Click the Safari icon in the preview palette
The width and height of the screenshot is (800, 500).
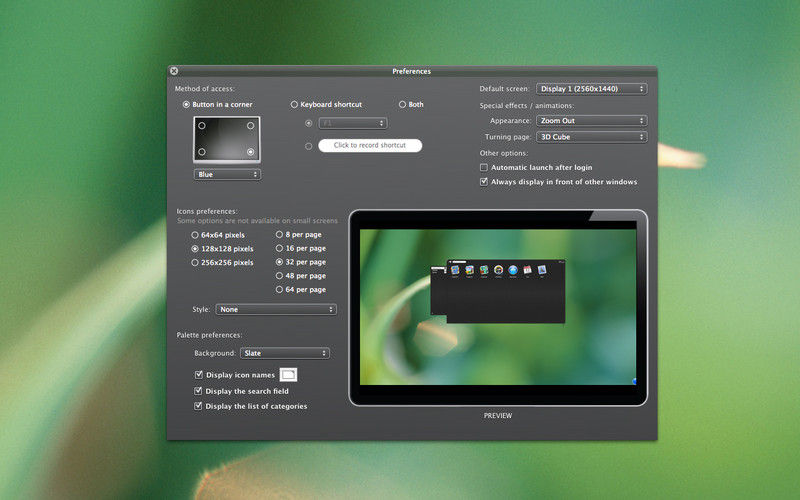pyautogui.click(x=511, y=270)
